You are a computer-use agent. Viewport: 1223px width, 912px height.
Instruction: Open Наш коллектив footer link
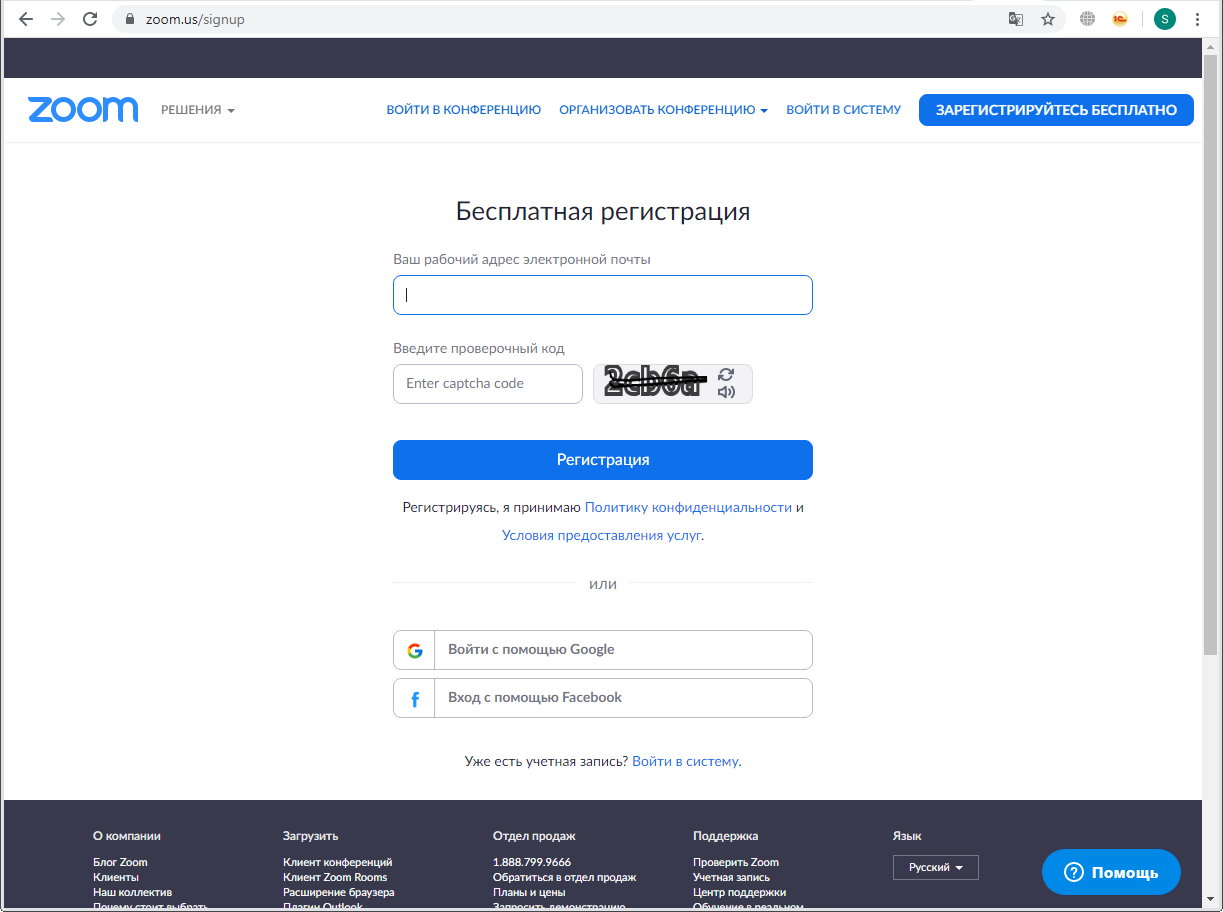(x=132, y=892)
